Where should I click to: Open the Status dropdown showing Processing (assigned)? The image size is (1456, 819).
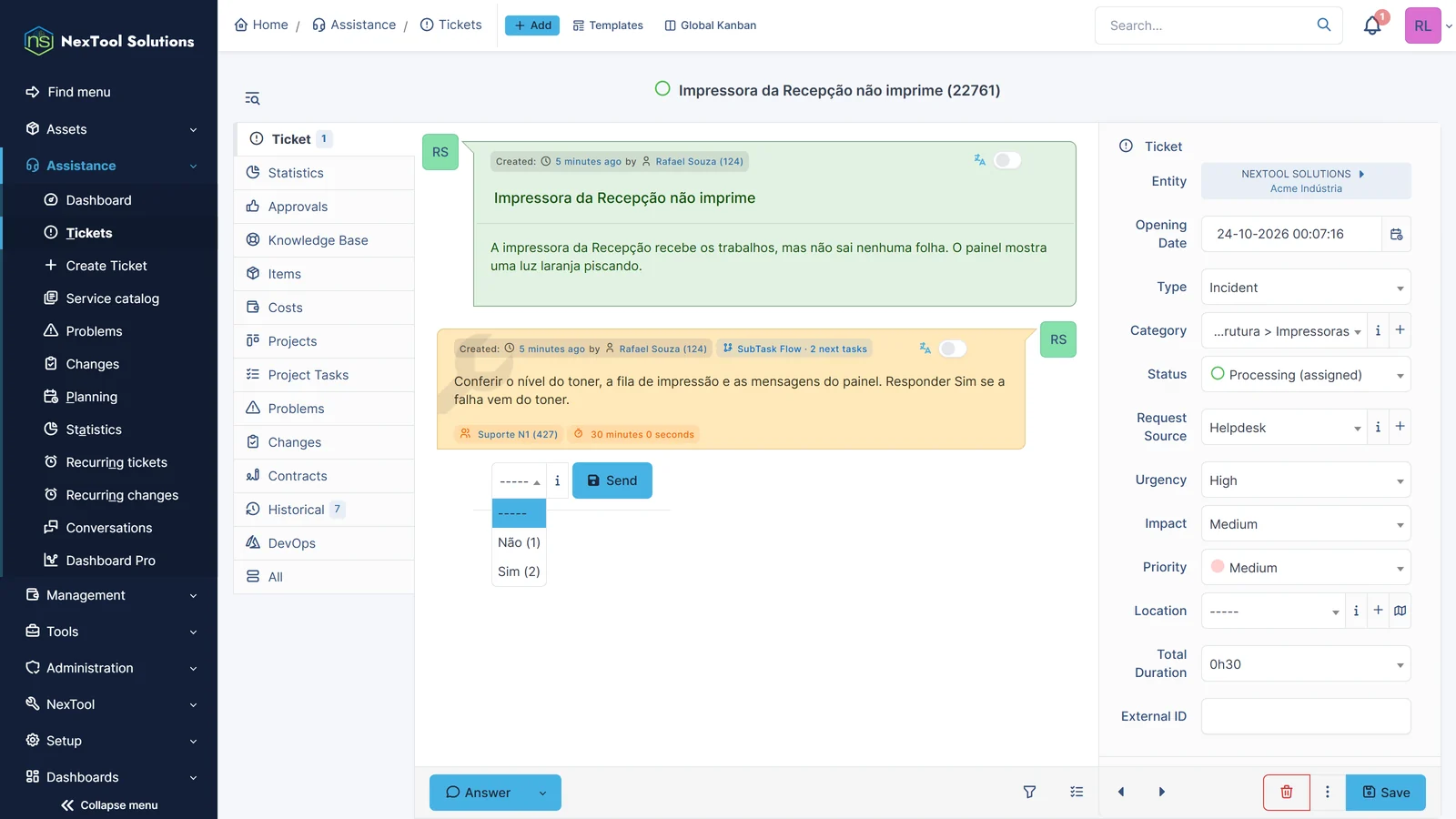1306,375
